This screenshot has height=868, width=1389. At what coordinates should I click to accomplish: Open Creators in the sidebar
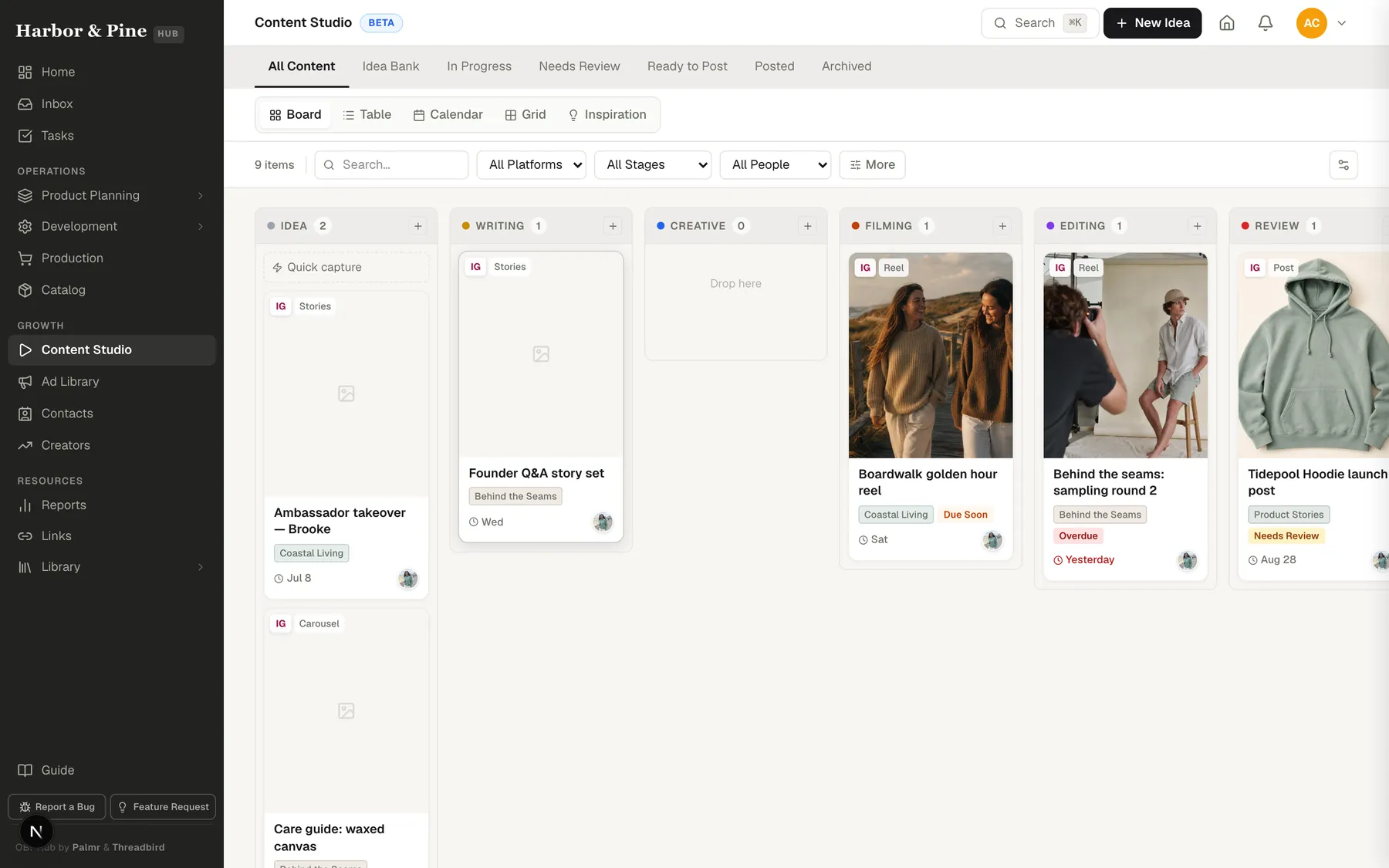click(112, 445)
